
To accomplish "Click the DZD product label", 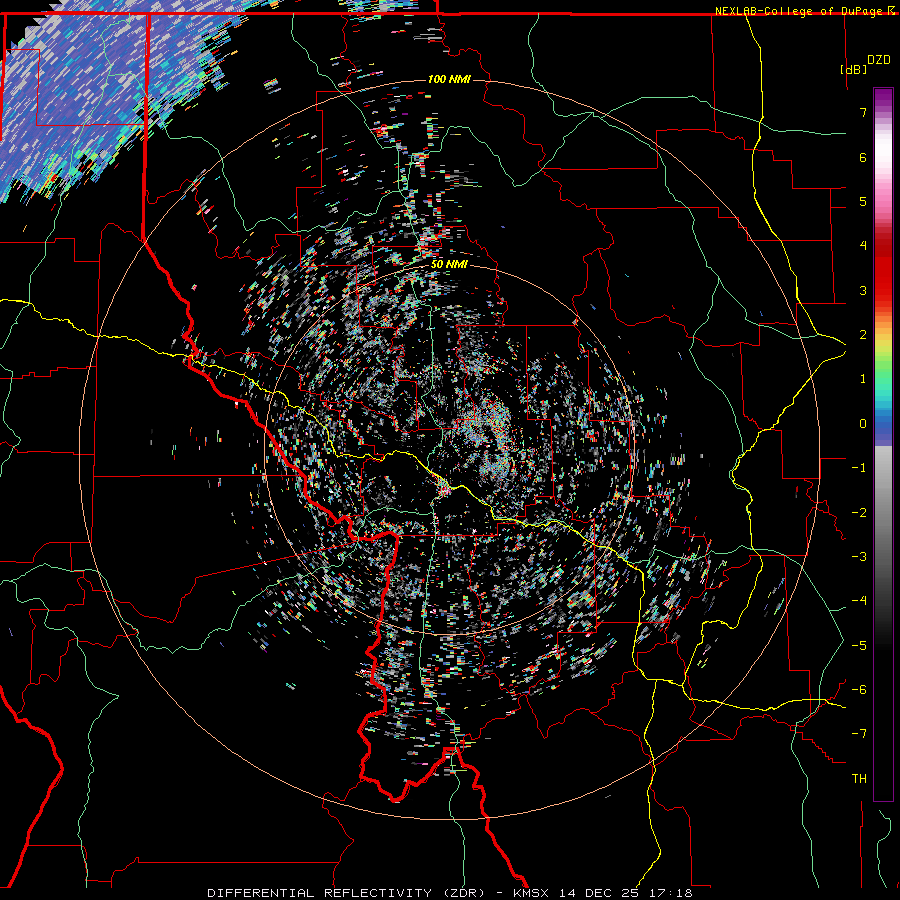I will click(879, 60).
